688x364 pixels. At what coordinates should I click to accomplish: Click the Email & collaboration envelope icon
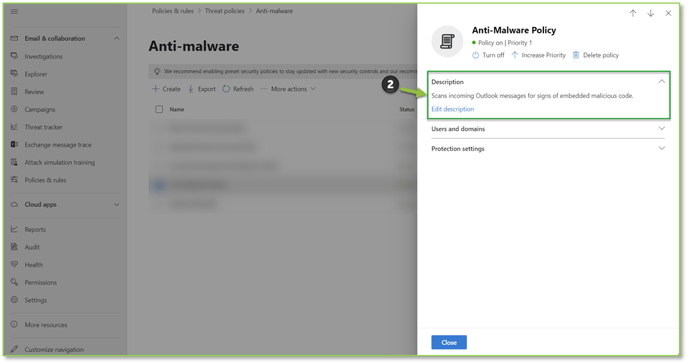[x=14, y=39]
